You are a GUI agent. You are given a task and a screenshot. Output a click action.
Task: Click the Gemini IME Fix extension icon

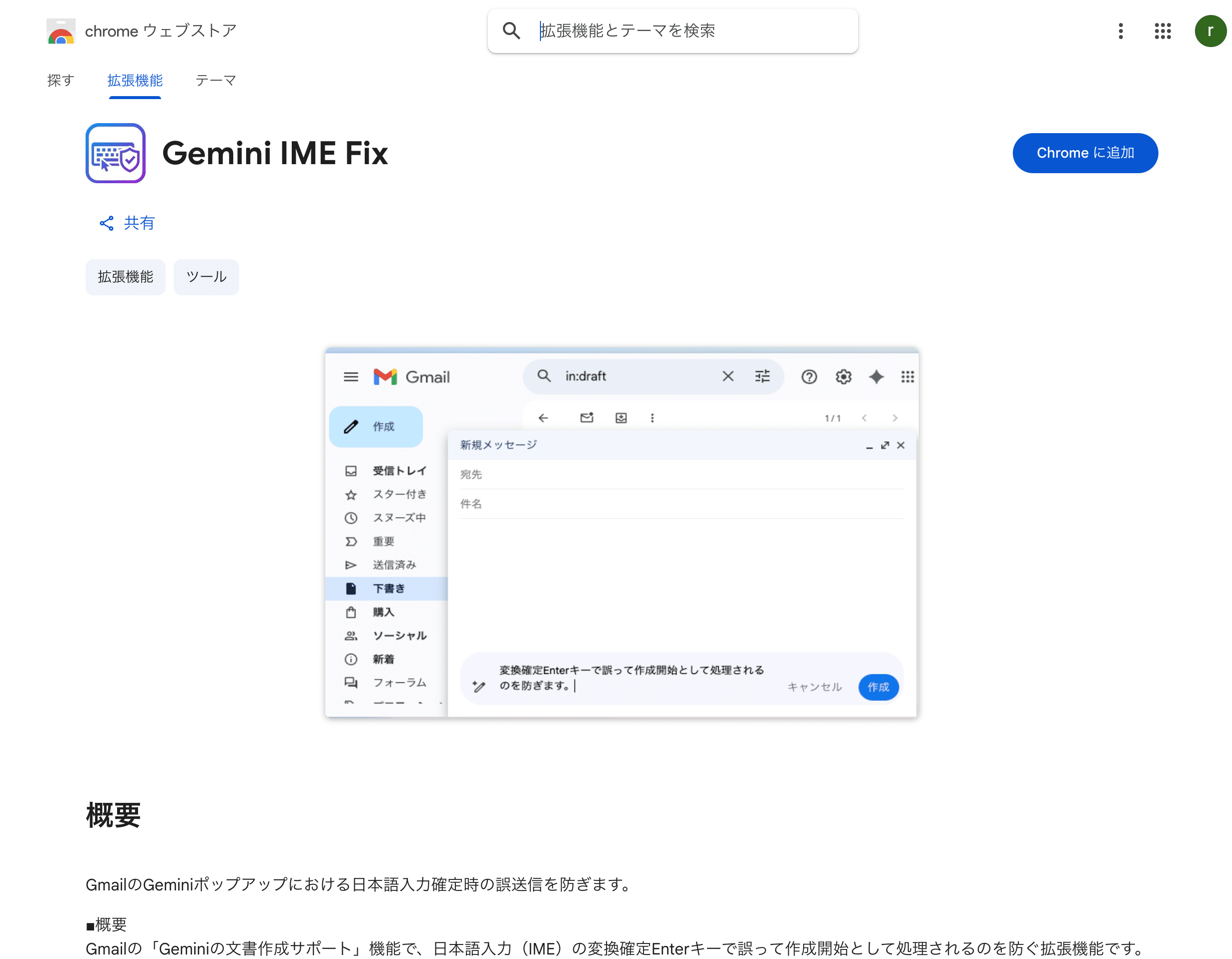click(116, 153)
